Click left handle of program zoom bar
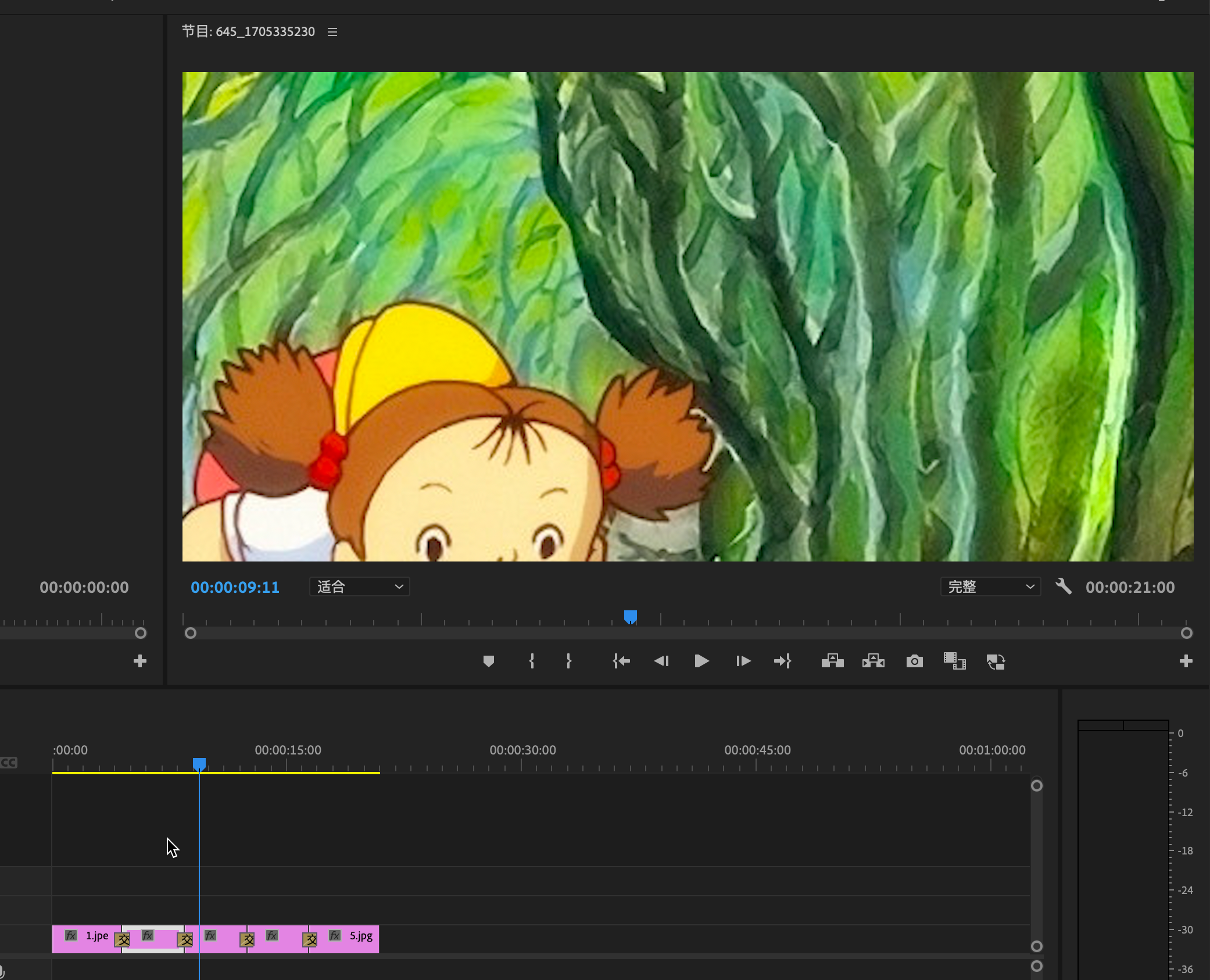The height and width of the screenshot is (980, 1210). click(x=190, y=633)
